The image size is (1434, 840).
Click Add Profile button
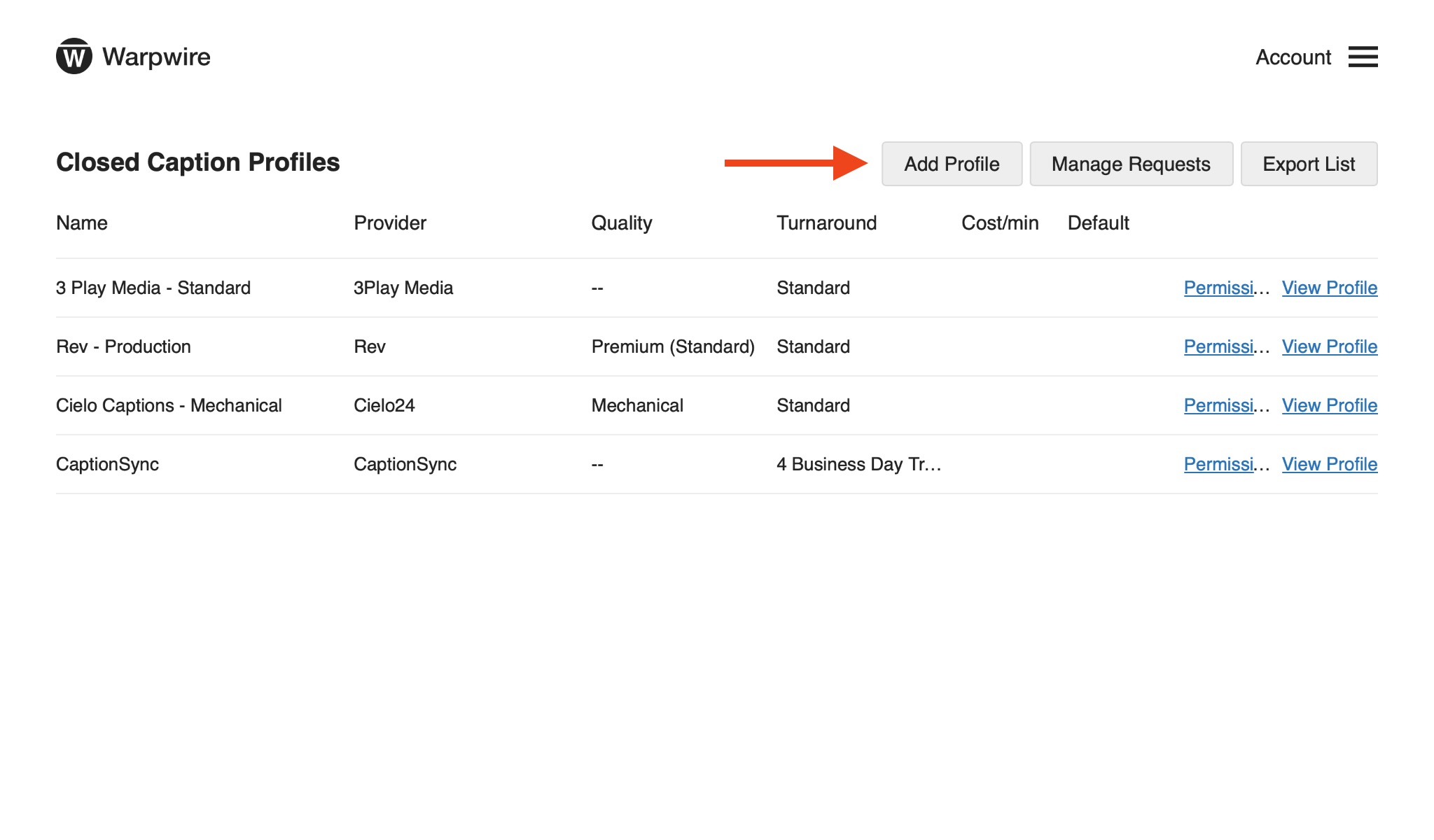point(952,163)
